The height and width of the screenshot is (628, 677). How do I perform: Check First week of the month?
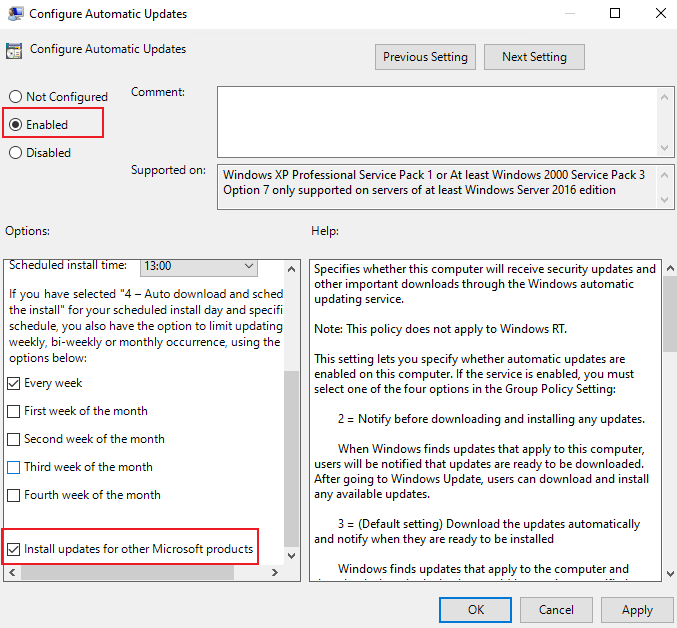point(14,411)
